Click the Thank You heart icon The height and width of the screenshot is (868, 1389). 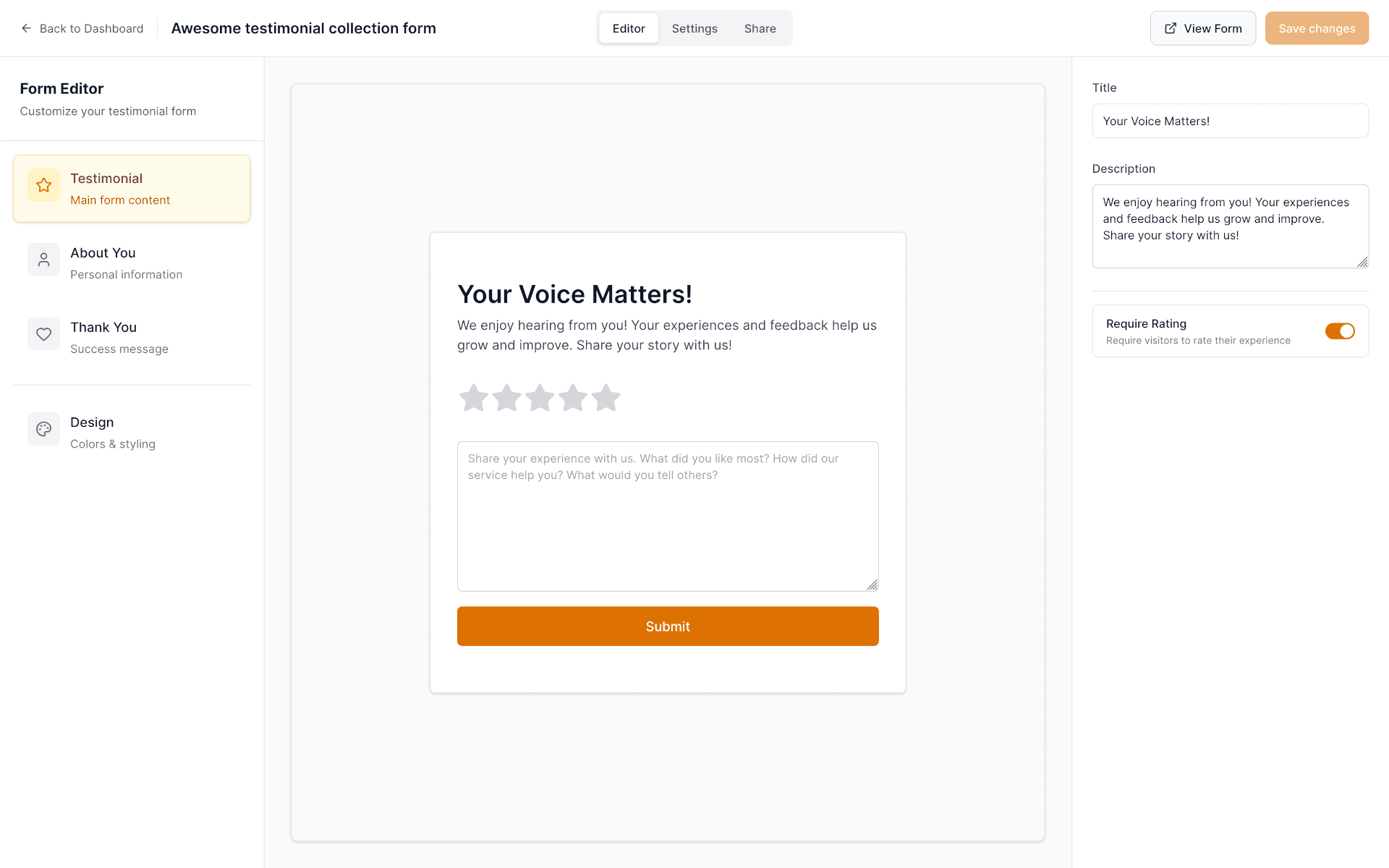pos(43,334)
